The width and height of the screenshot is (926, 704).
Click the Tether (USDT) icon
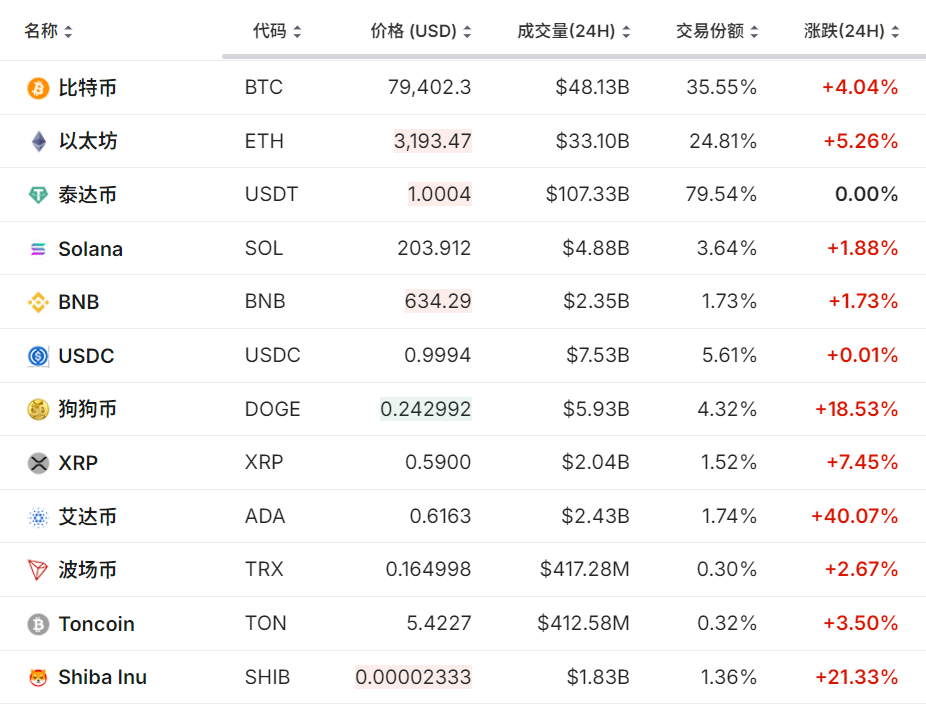pyautogui.click(x=37, y=195)
